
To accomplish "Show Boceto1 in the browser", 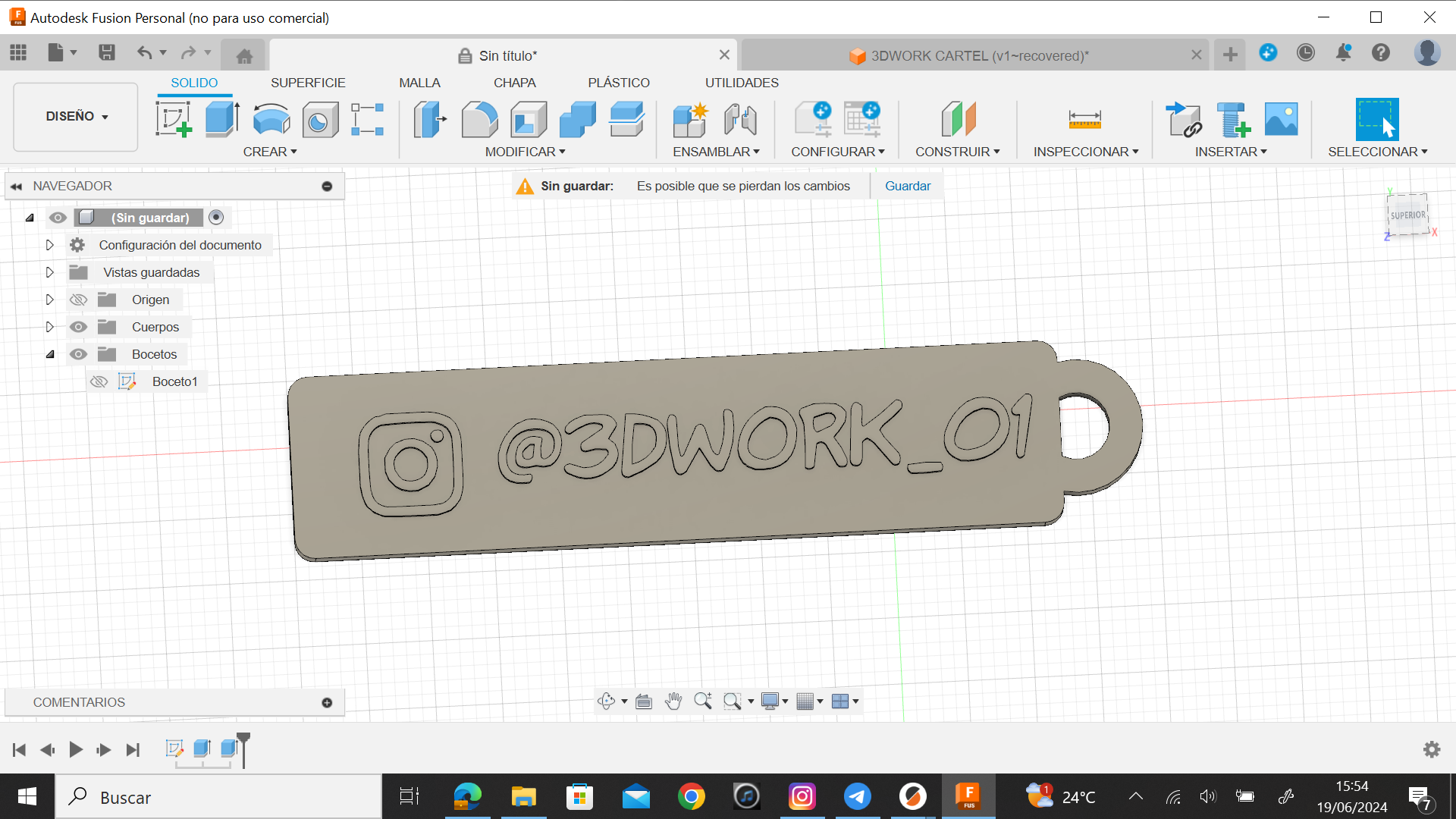I will pyautogui.click(x=99, y=381).
